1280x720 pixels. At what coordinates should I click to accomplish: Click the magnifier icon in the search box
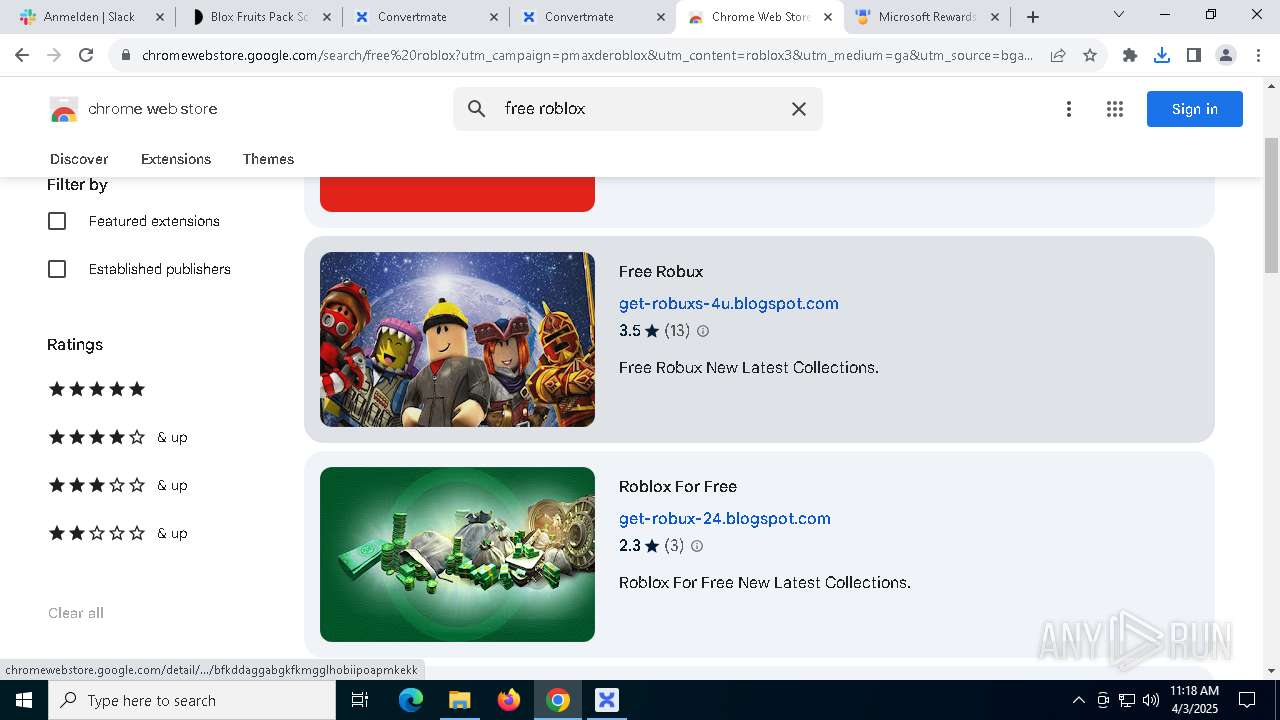477,109
